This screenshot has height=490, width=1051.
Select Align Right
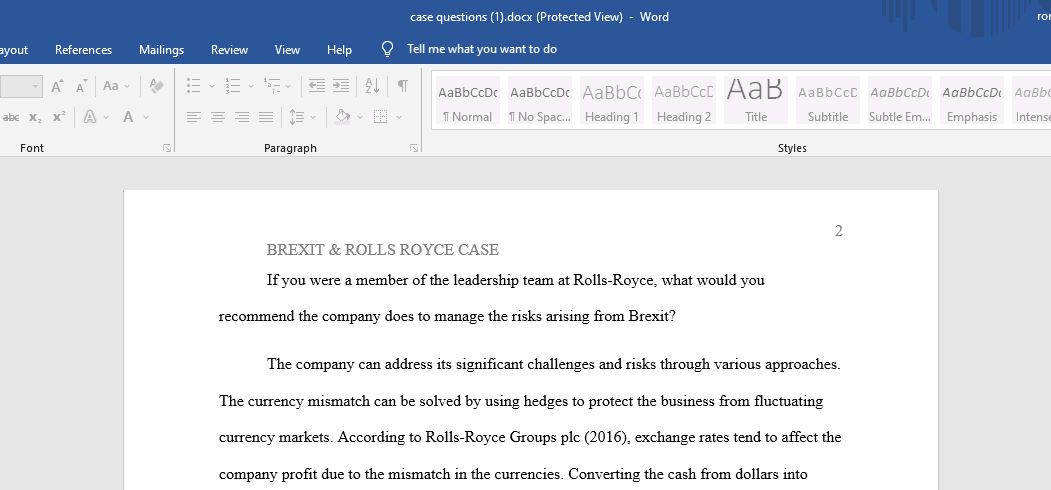coord(242,117)
